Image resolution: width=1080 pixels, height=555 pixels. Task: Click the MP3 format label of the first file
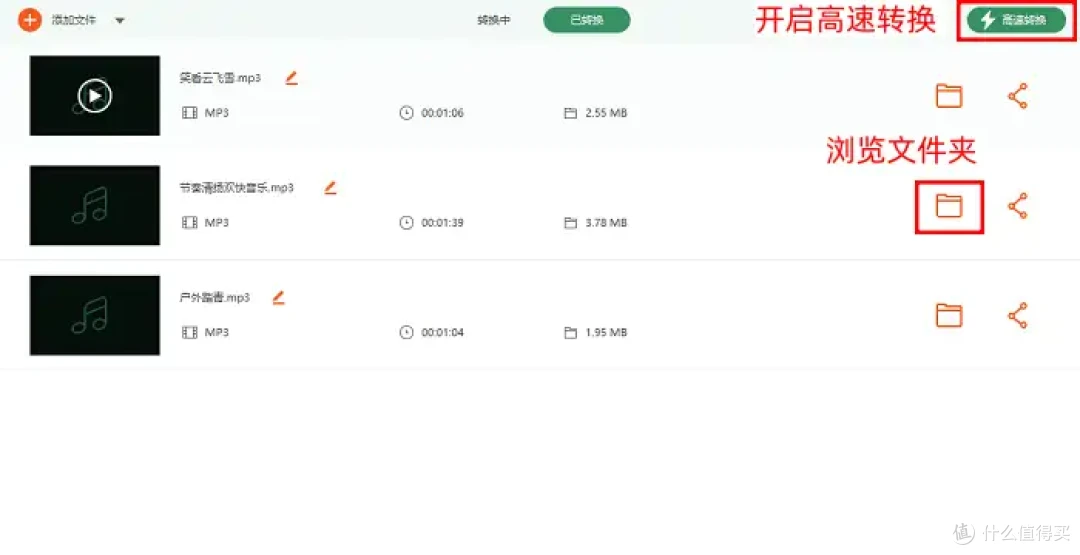click(x=217, y=113)
